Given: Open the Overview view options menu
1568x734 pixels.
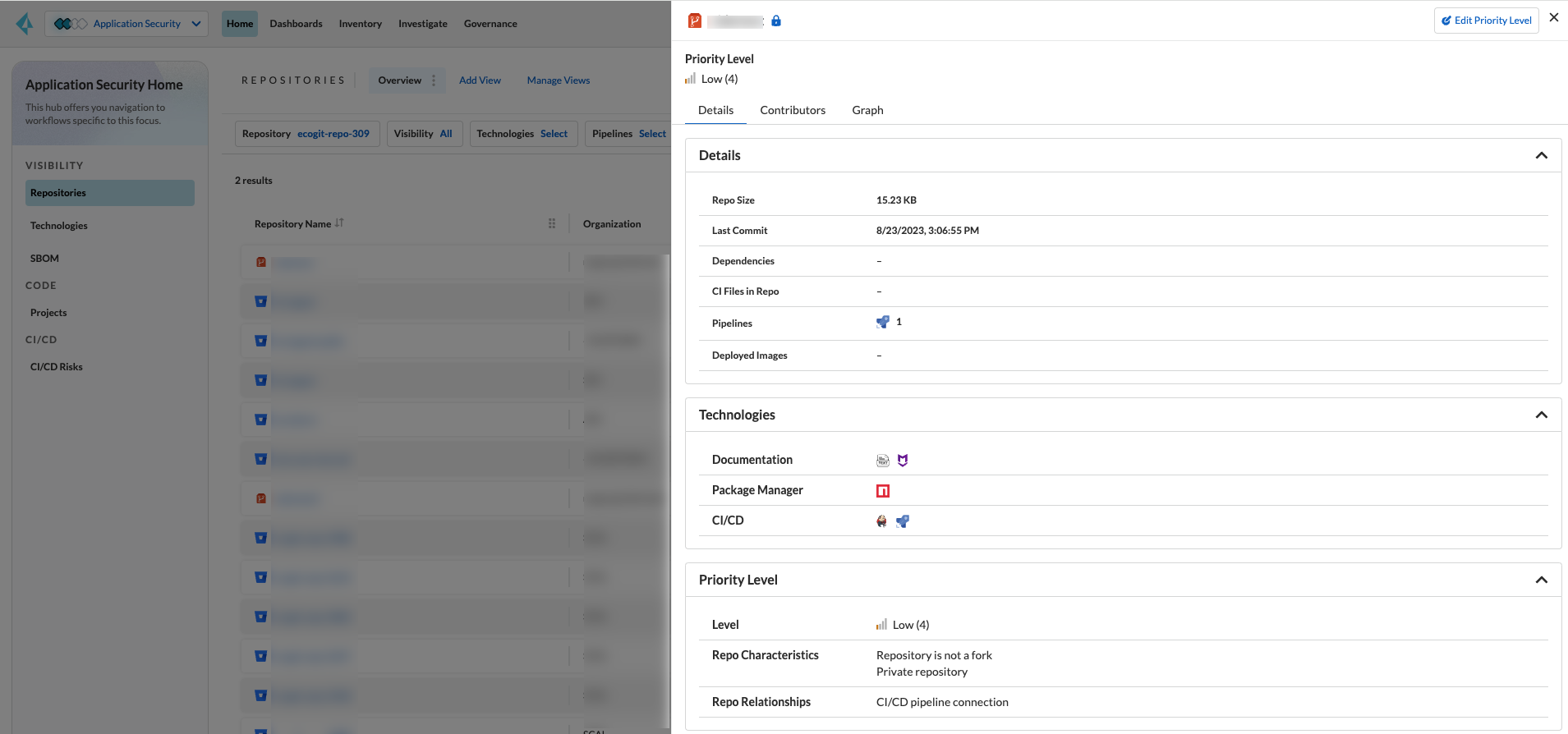Looking at the screenshot, I should pos(434,80).
